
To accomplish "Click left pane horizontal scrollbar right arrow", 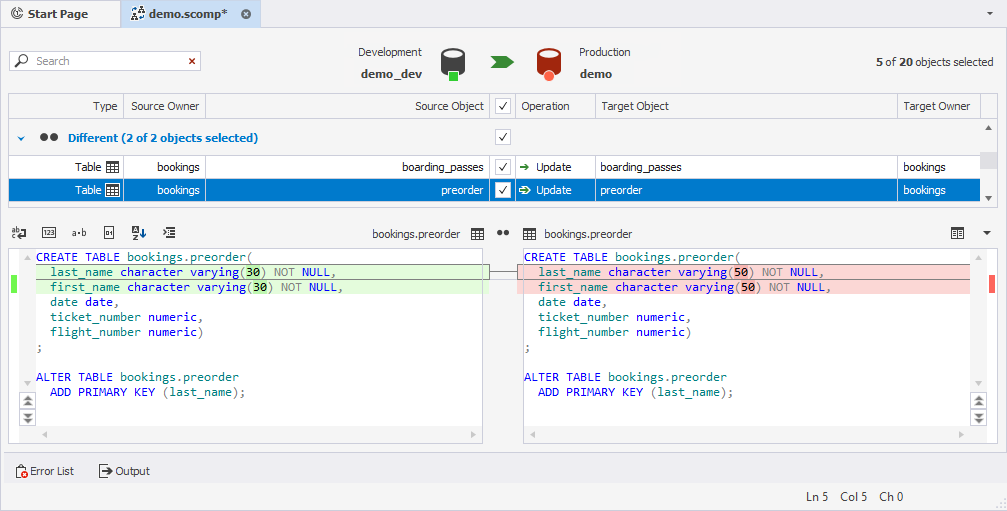I will tap(473, 435).
